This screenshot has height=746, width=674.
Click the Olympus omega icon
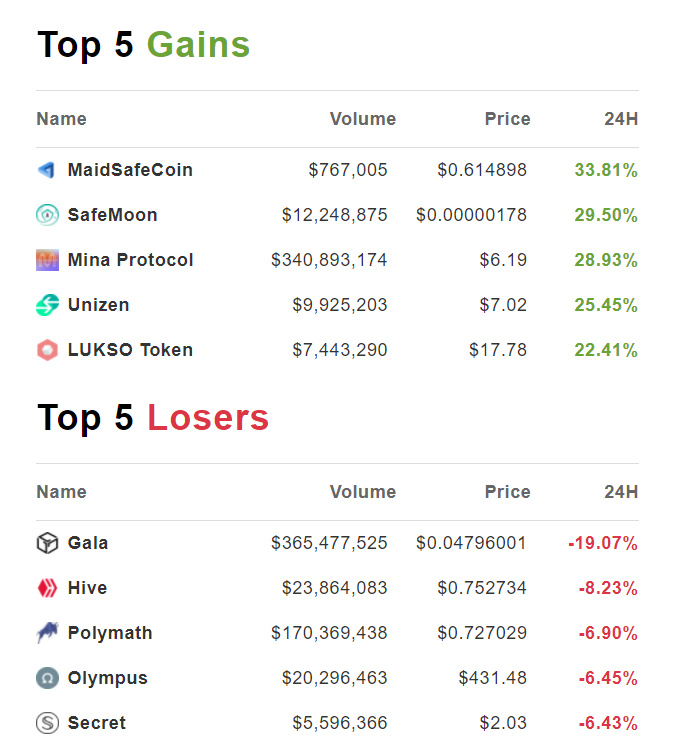(47, 678)
